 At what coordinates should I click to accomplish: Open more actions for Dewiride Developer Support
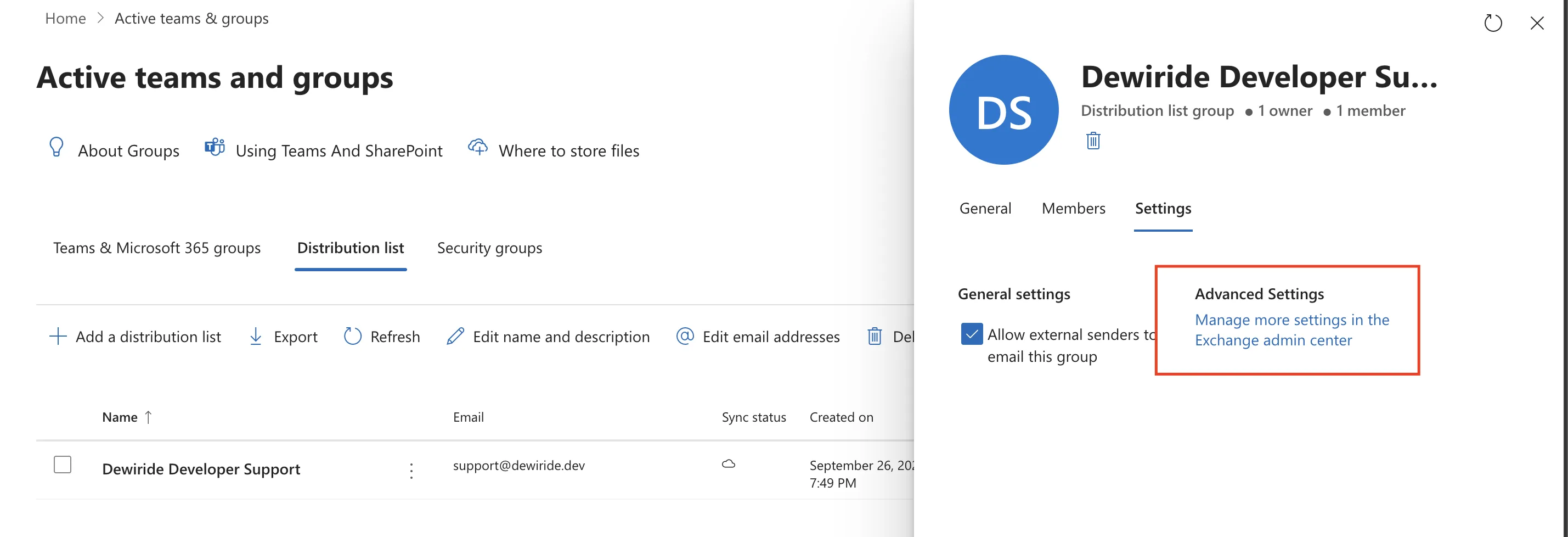point(411,470)
